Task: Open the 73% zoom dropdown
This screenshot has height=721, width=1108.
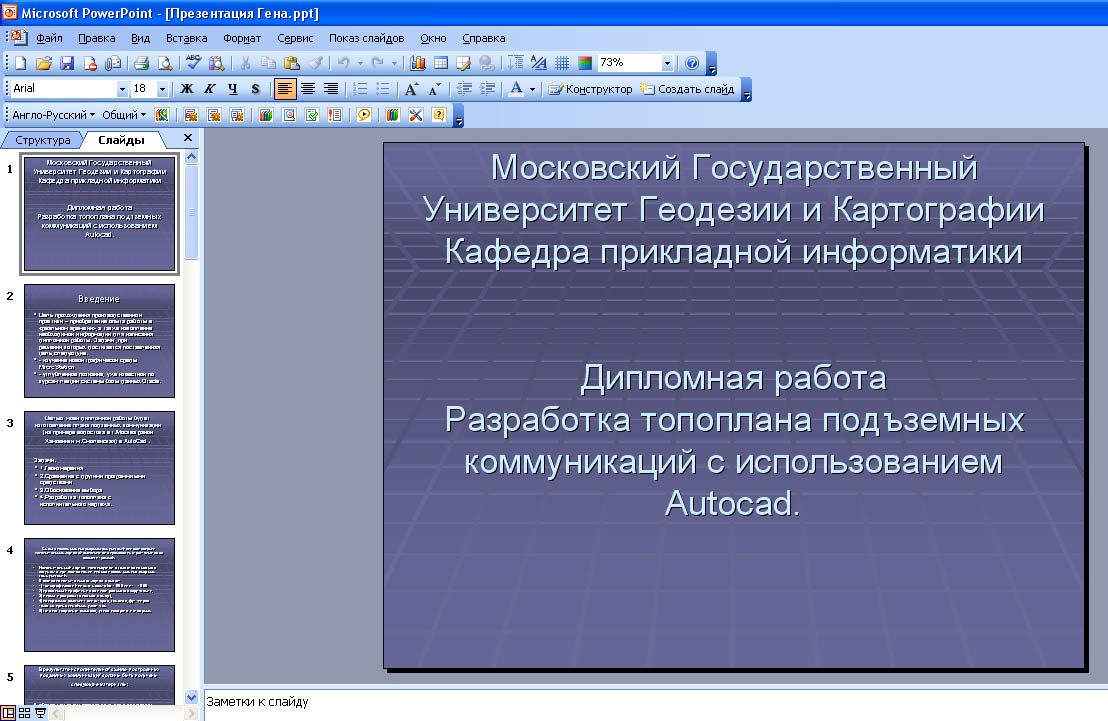Action: (x=666, y=64)
